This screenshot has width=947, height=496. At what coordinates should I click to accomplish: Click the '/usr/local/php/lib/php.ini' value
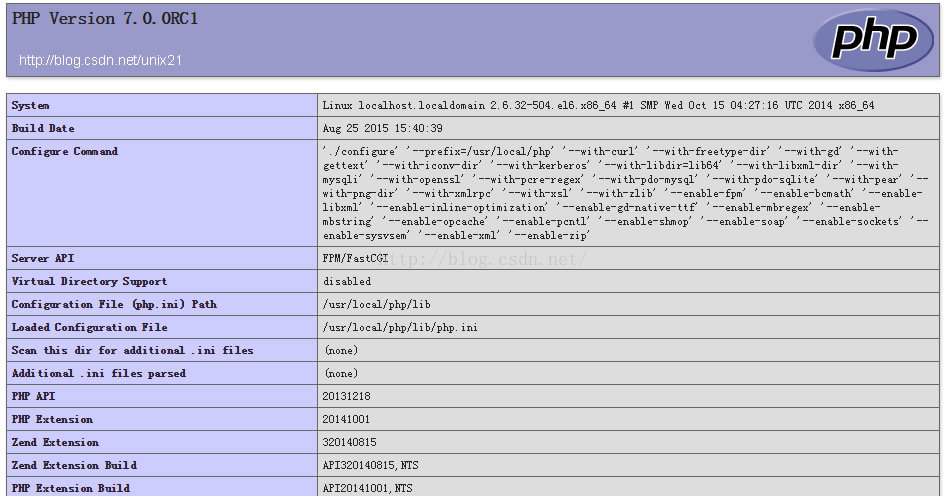click(x=400, y=327)
